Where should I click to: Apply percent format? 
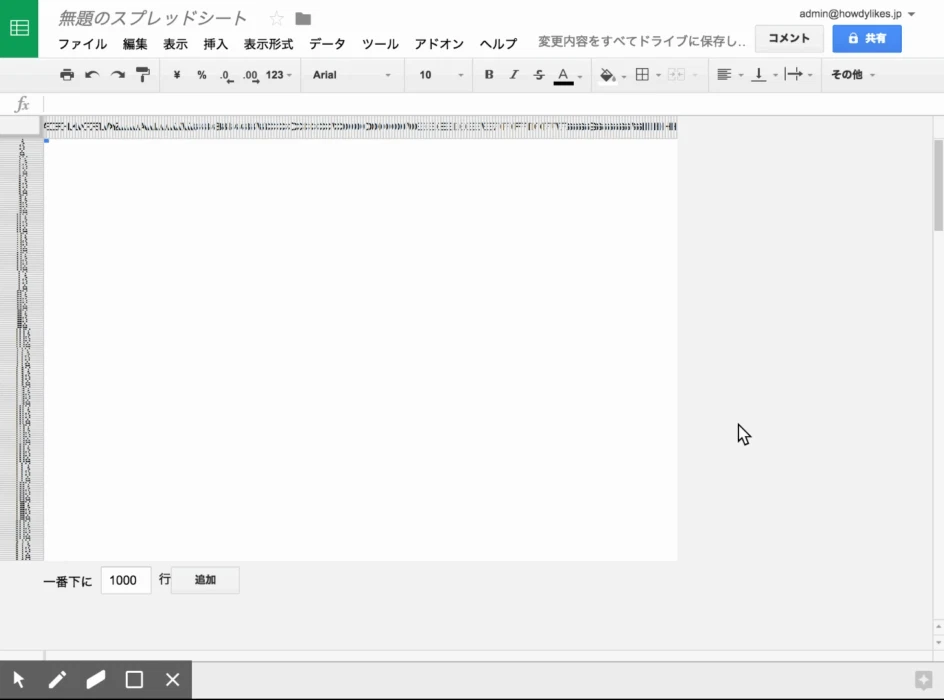pyautogui.click(x=202, y=75)
